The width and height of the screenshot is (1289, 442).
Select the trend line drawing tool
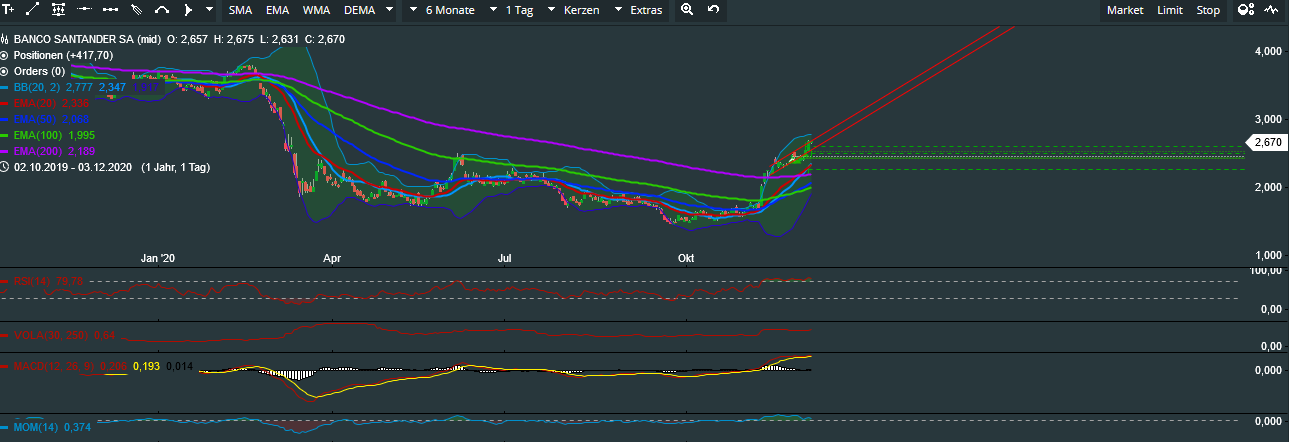pos(32,10)
